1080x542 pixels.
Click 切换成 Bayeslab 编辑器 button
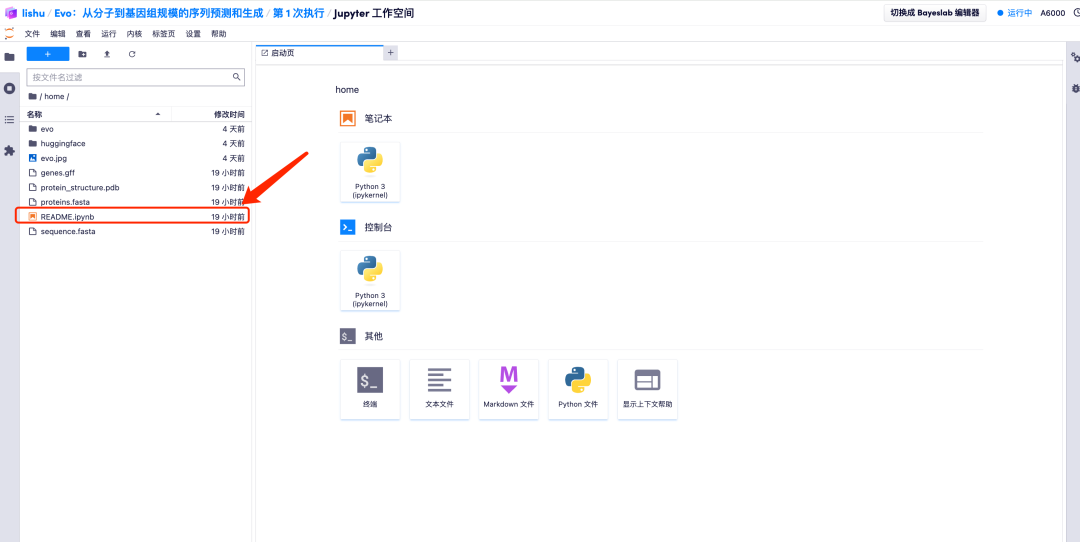coord(935,13)
